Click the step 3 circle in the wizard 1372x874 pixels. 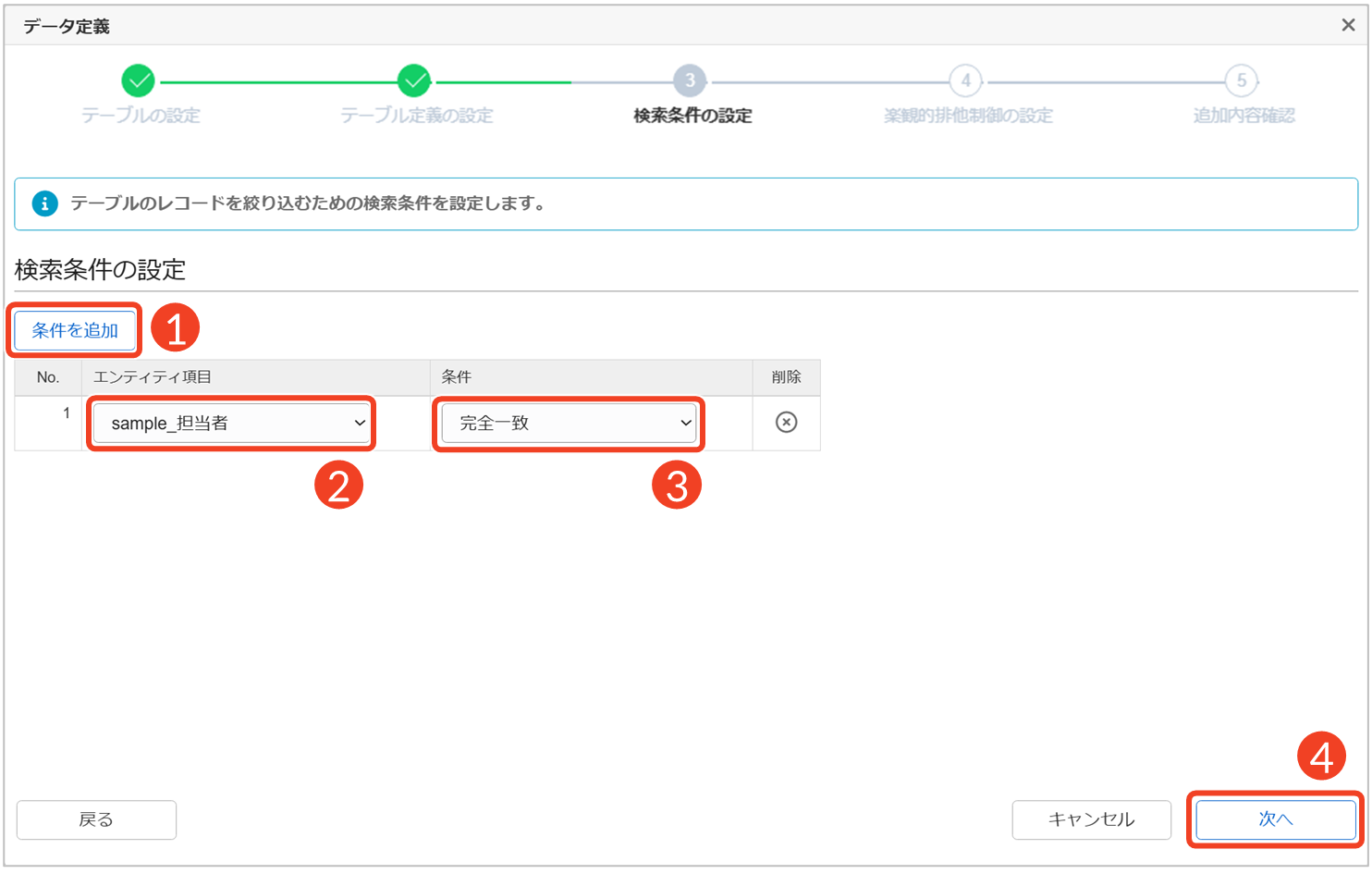click(690, 81)
